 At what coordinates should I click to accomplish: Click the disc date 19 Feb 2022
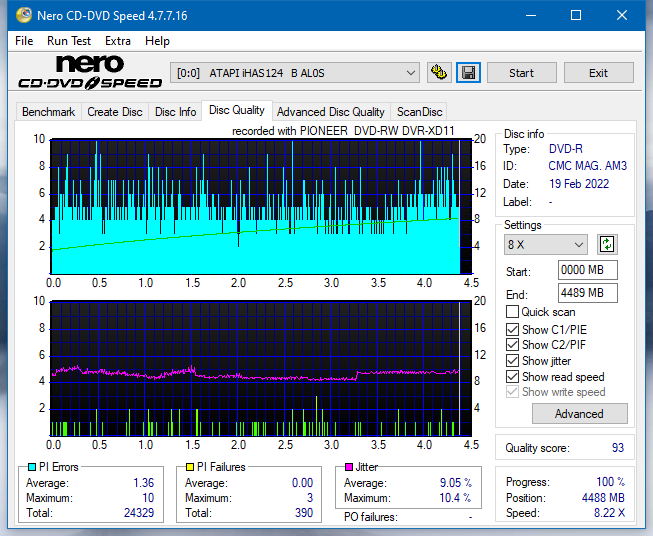click(x=579, y=184)
